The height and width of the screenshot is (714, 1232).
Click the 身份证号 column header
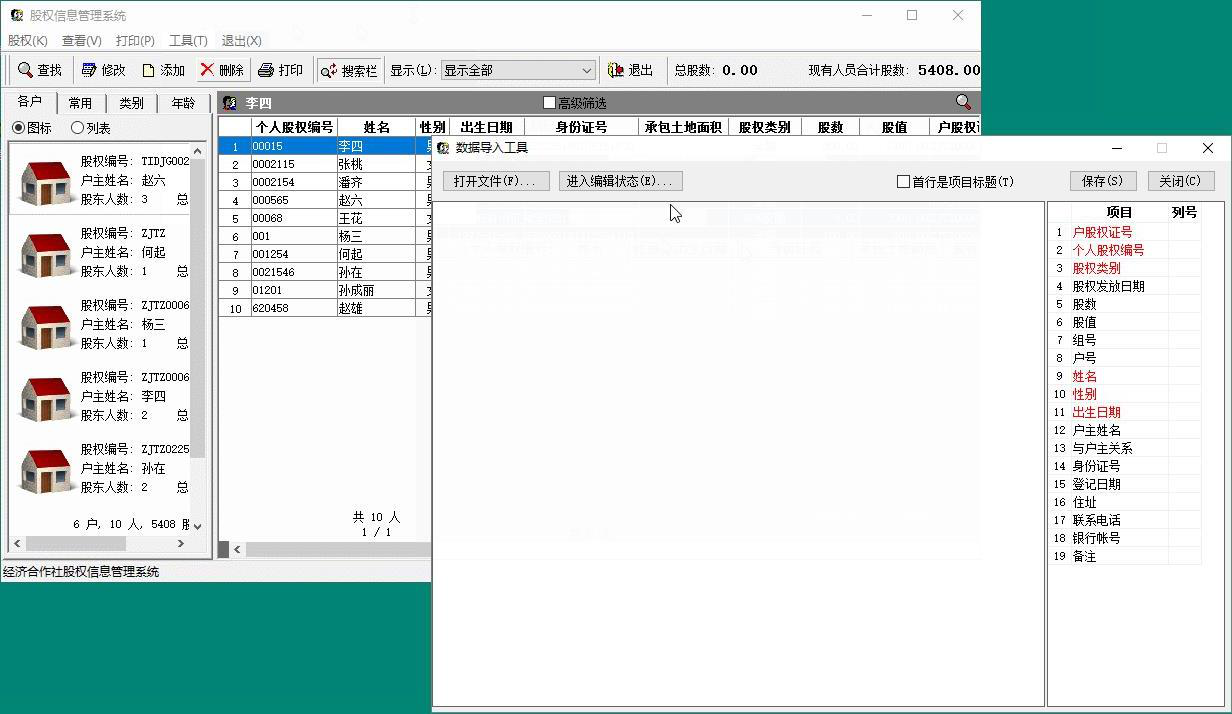581,127
